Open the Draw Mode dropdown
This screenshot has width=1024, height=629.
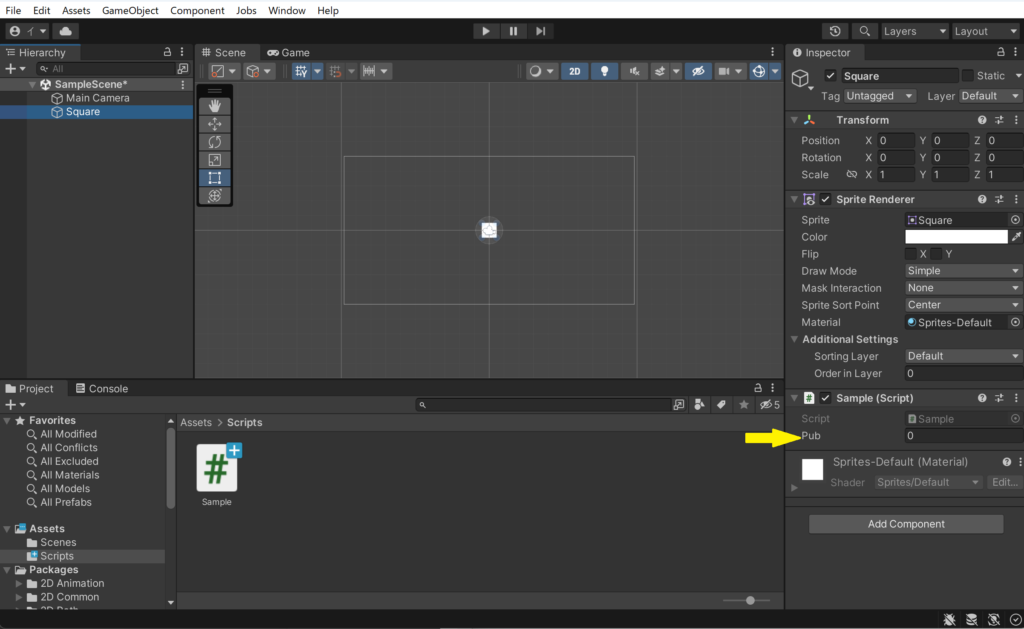(x=963, y=271)
